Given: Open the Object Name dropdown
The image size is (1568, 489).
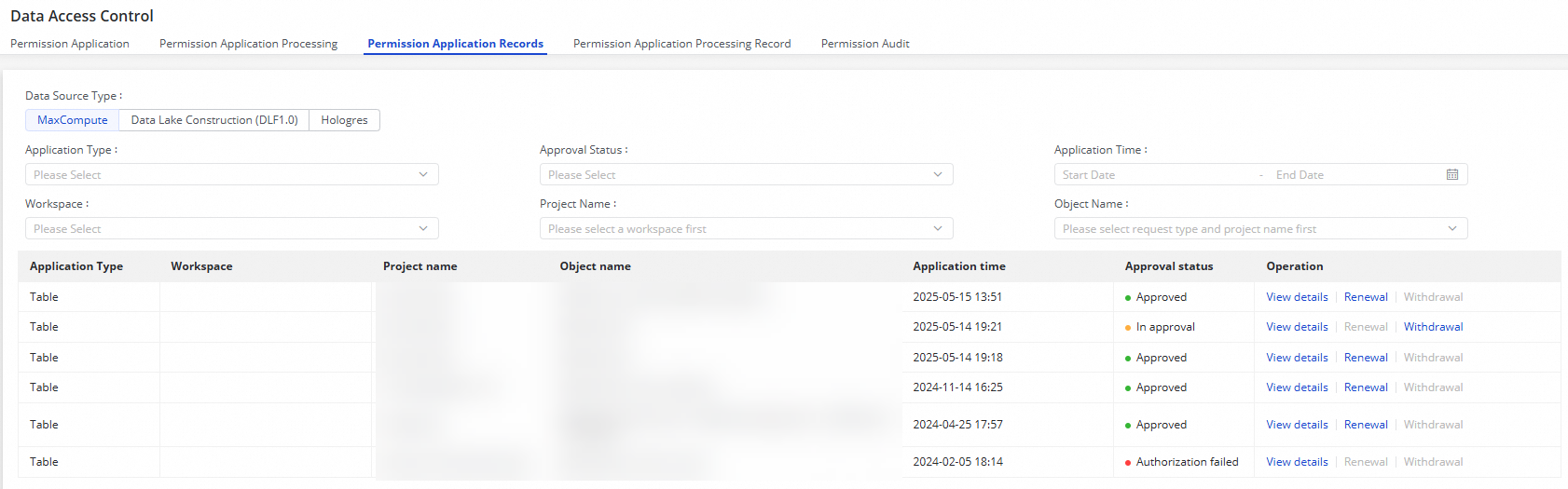Looking at the screenshot, I should coord(1260,229).
